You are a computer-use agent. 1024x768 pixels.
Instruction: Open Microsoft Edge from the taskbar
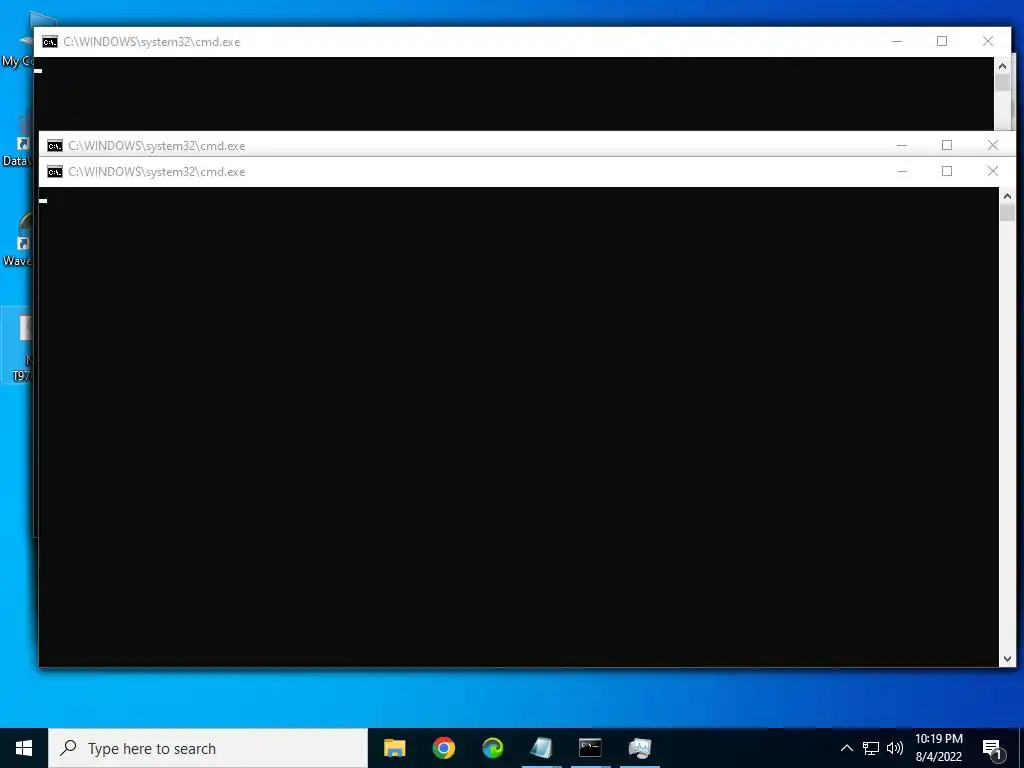(x=492, y=748)
